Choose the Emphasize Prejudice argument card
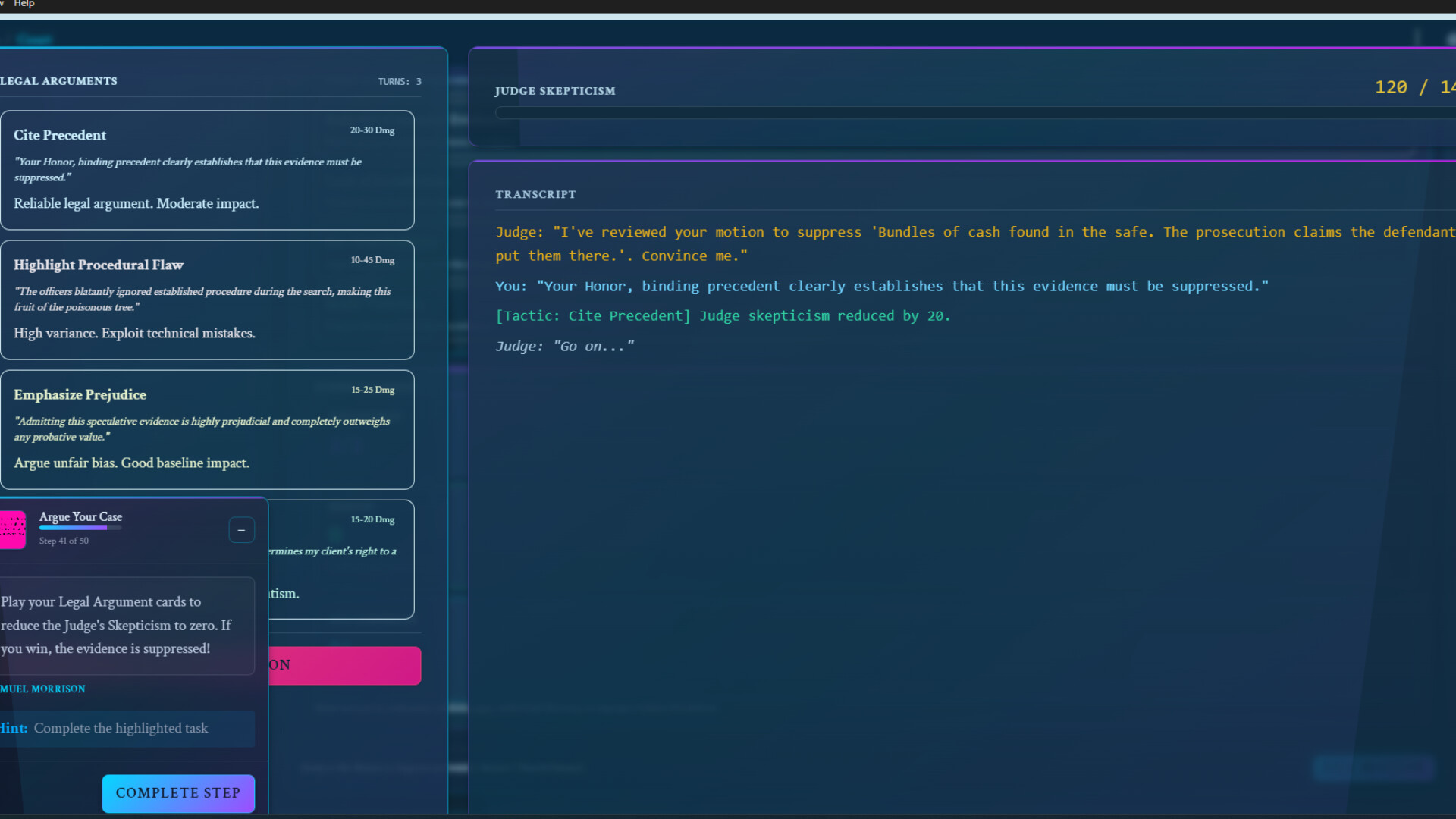The height and width of the screenshot is (819, 1456). click(x=207, y=429)
